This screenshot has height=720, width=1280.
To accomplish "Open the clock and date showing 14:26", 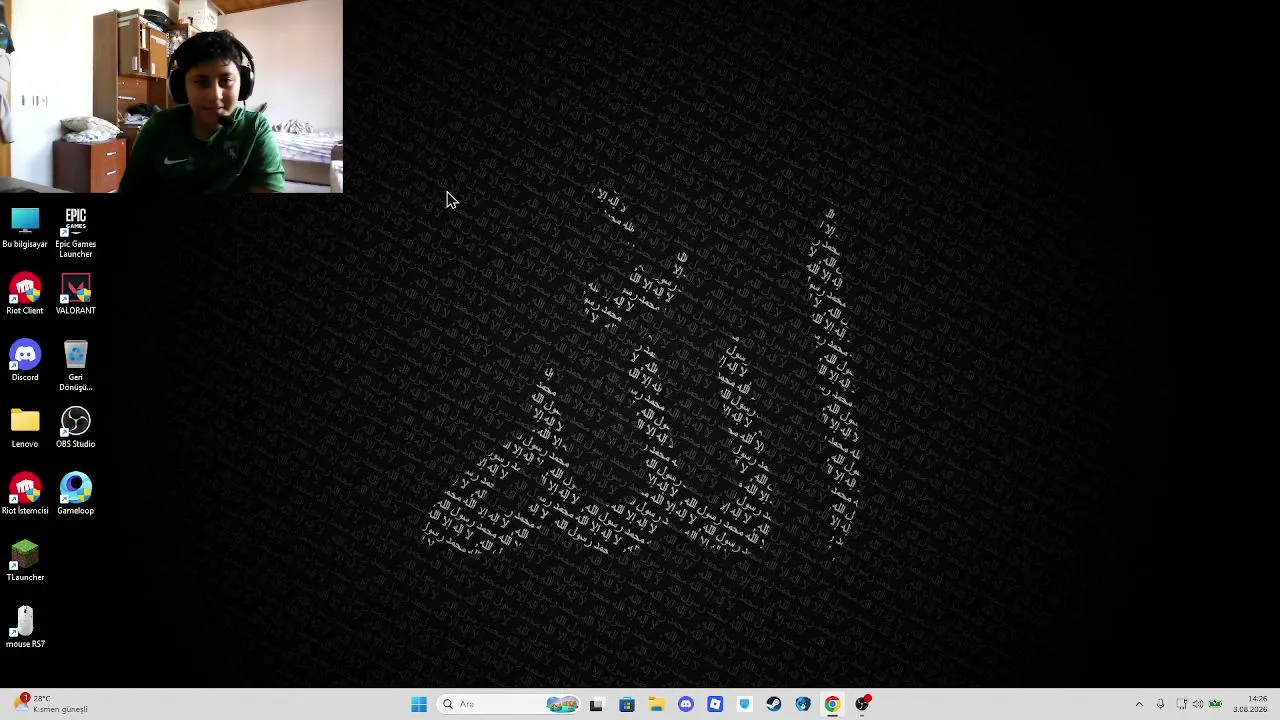I will tap(1251, 704).
